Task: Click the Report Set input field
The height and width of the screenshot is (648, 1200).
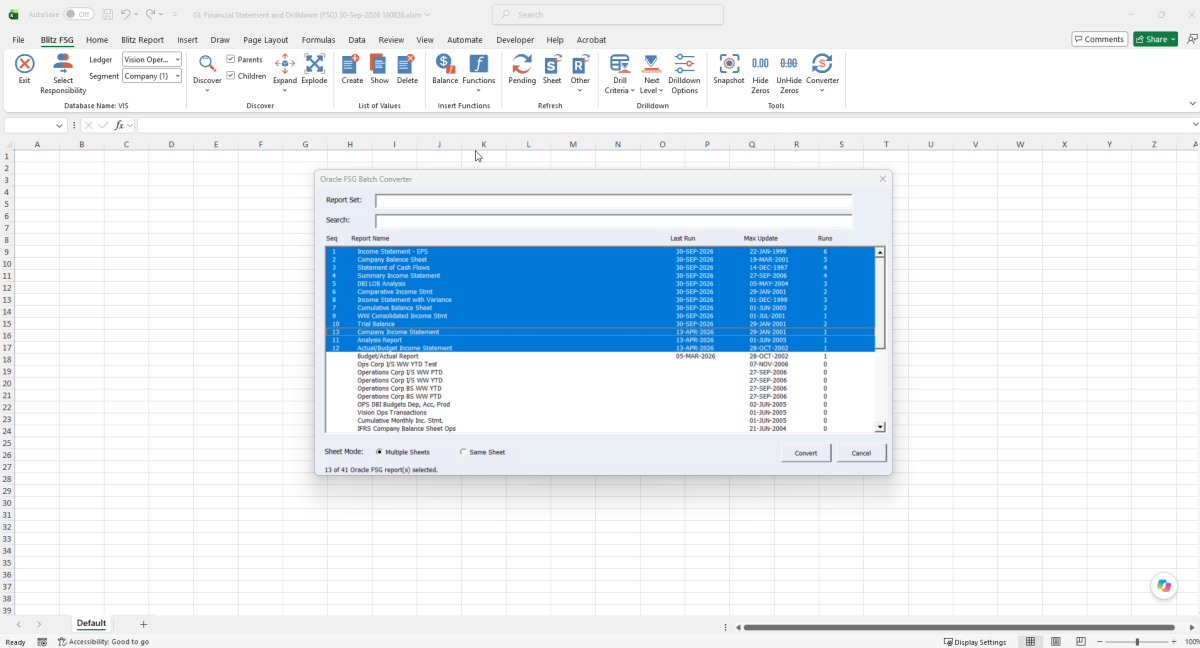Action: pos(614,200)
